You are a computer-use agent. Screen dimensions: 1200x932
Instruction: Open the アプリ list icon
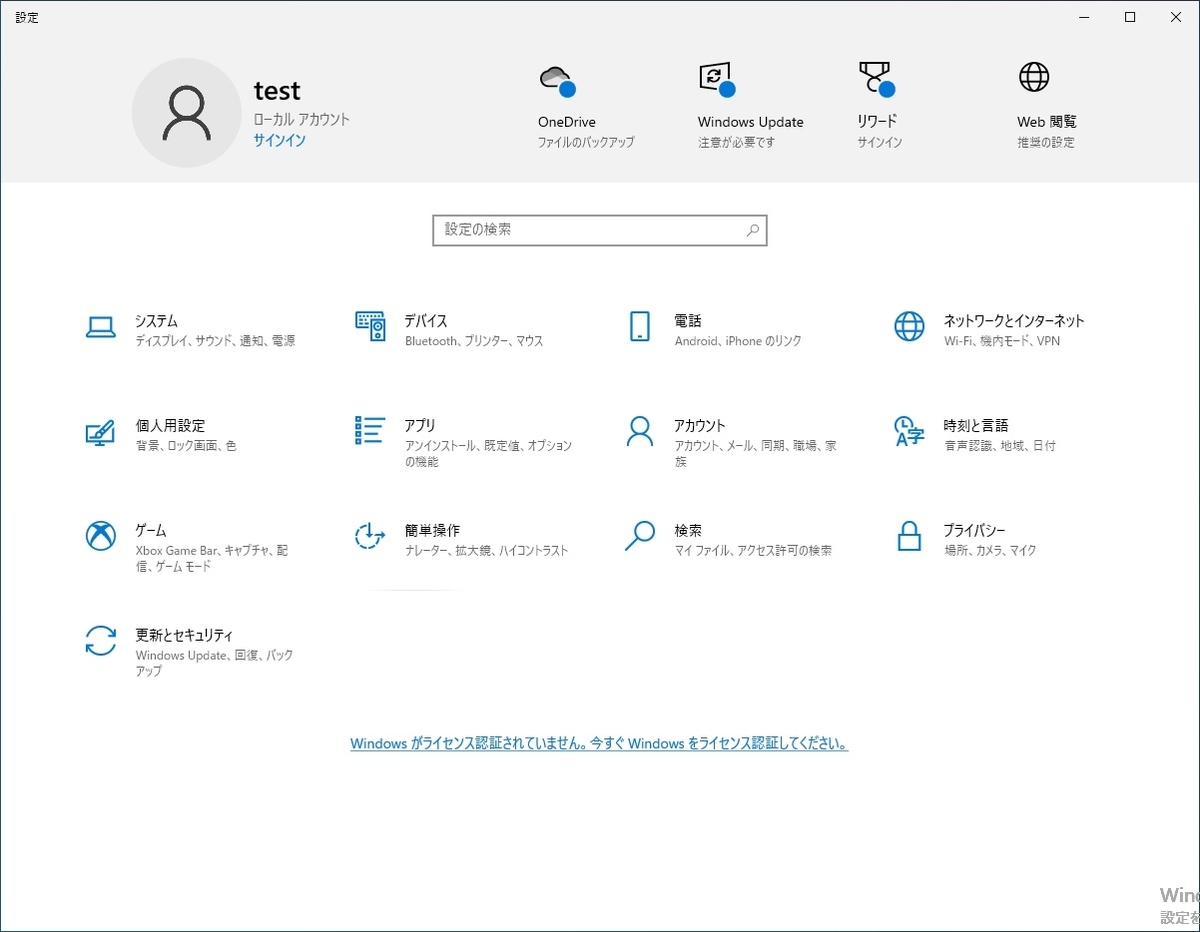[x=370, y=431]
